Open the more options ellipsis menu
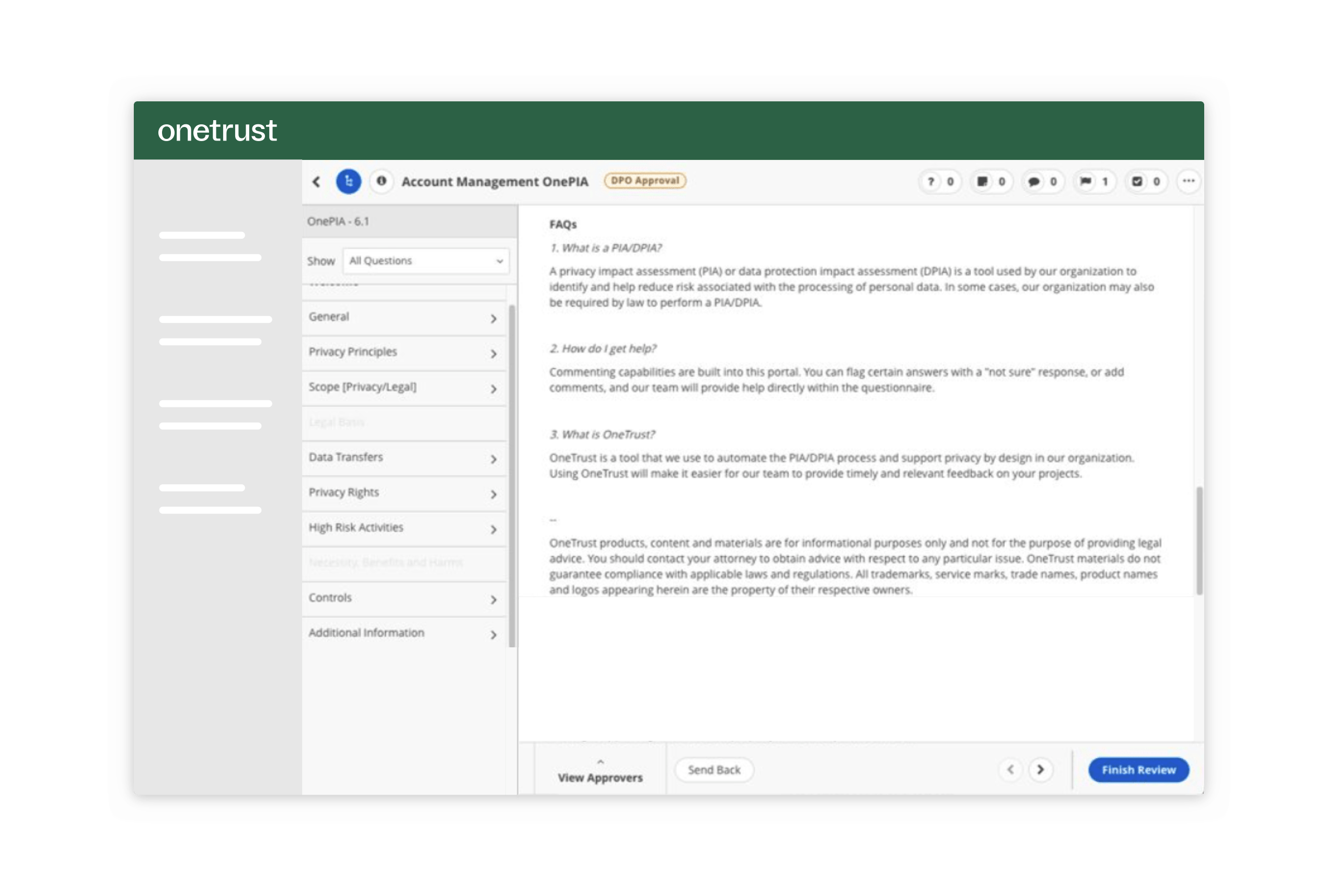Screen dimensions: 1338x896 point(1188,181)
